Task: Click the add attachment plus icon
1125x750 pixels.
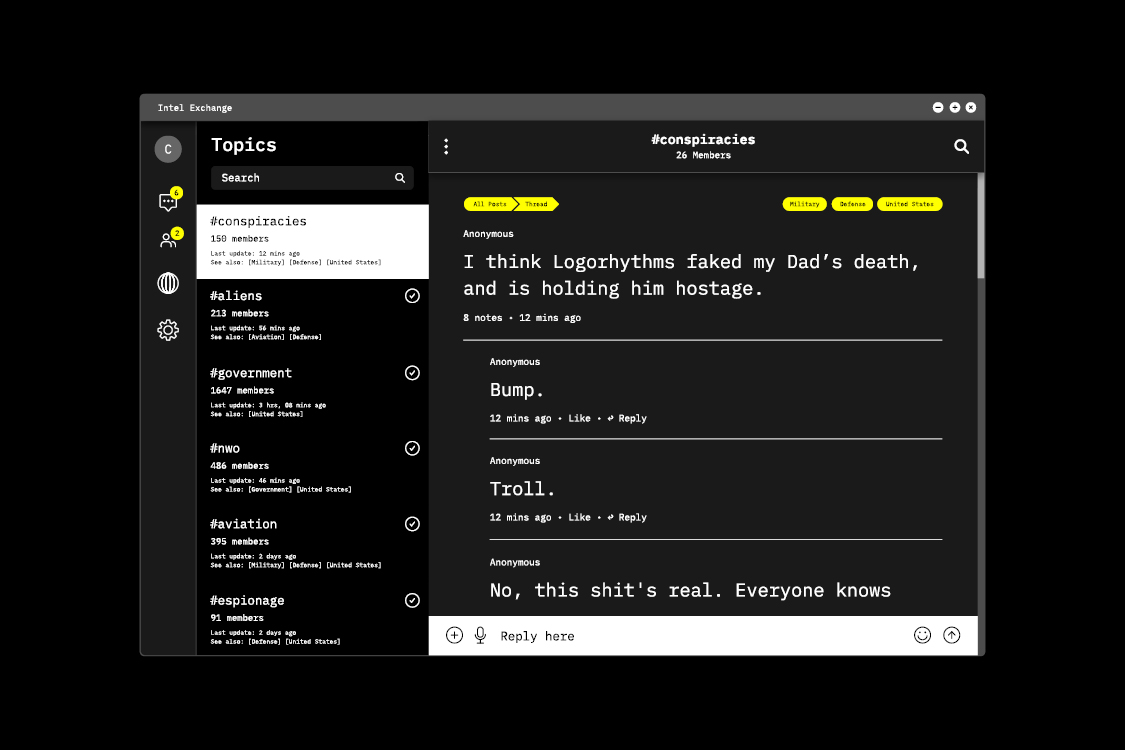Action: coord(454,635)
